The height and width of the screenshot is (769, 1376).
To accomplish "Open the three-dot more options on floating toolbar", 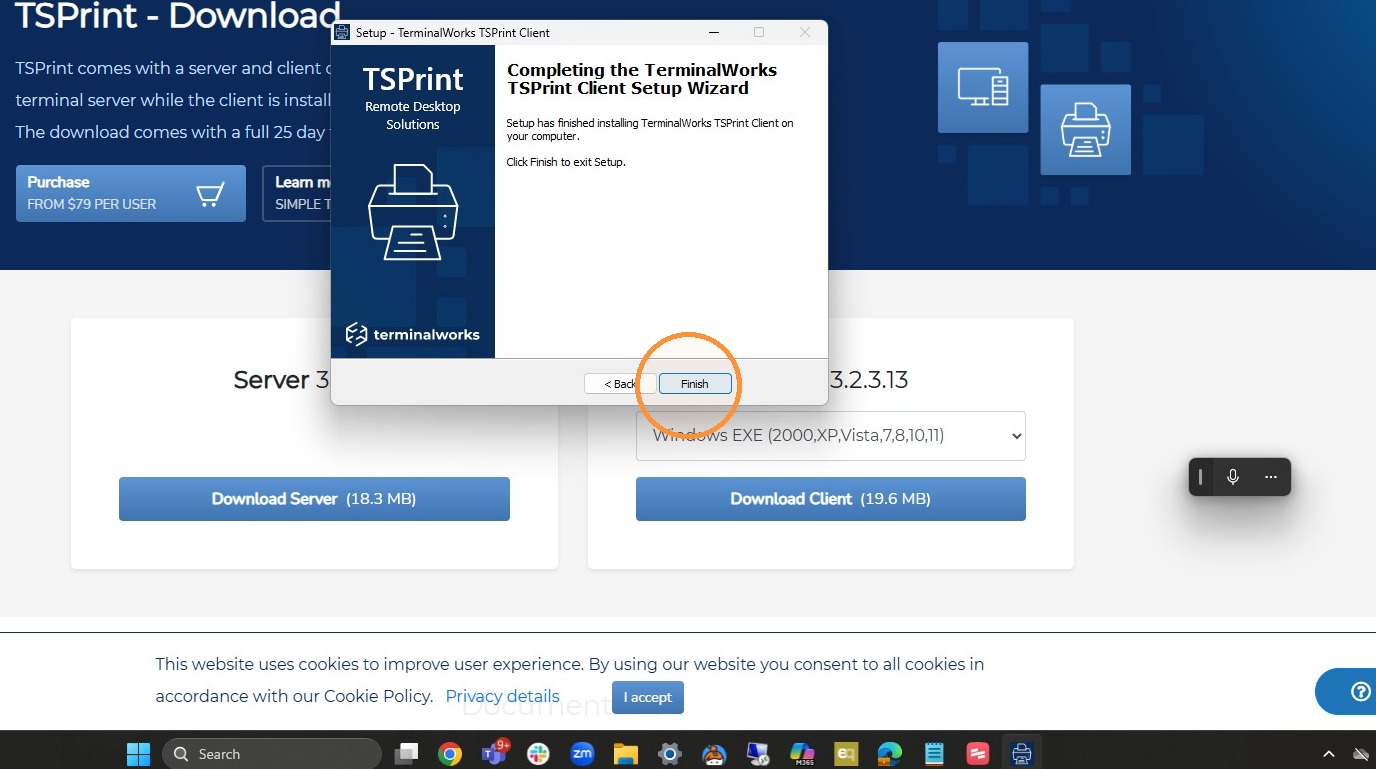I will 1271,477.
